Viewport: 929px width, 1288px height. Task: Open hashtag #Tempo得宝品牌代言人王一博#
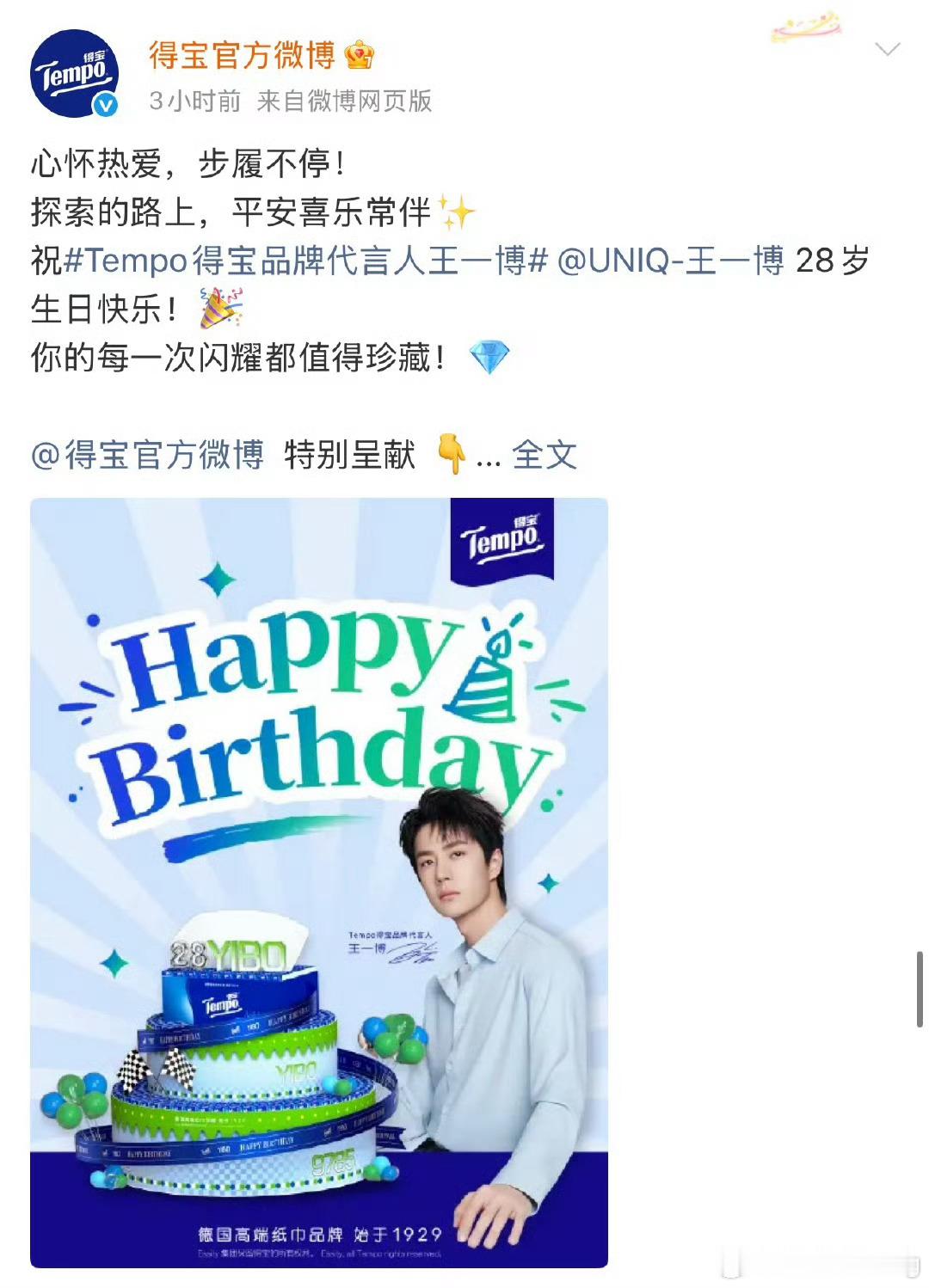305,260
